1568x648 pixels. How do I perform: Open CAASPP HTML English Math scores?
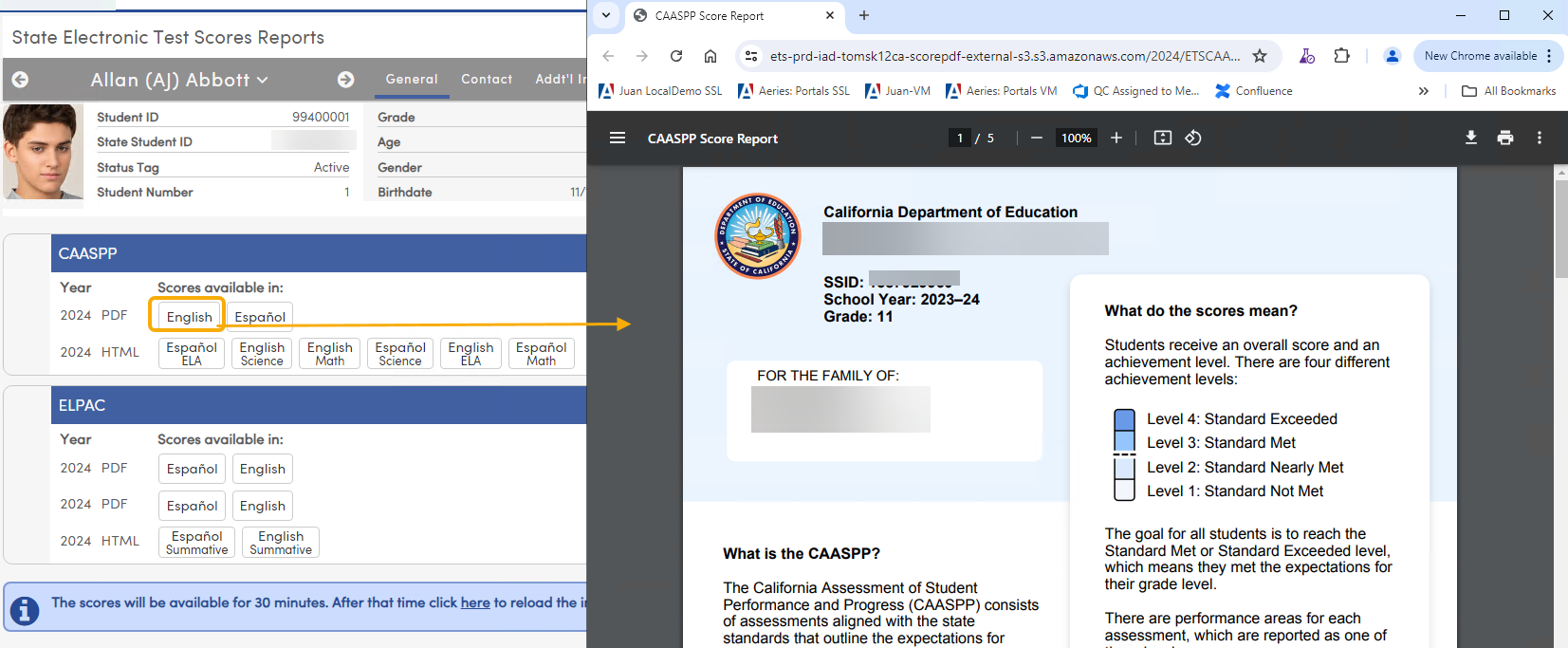pos(330,353)
